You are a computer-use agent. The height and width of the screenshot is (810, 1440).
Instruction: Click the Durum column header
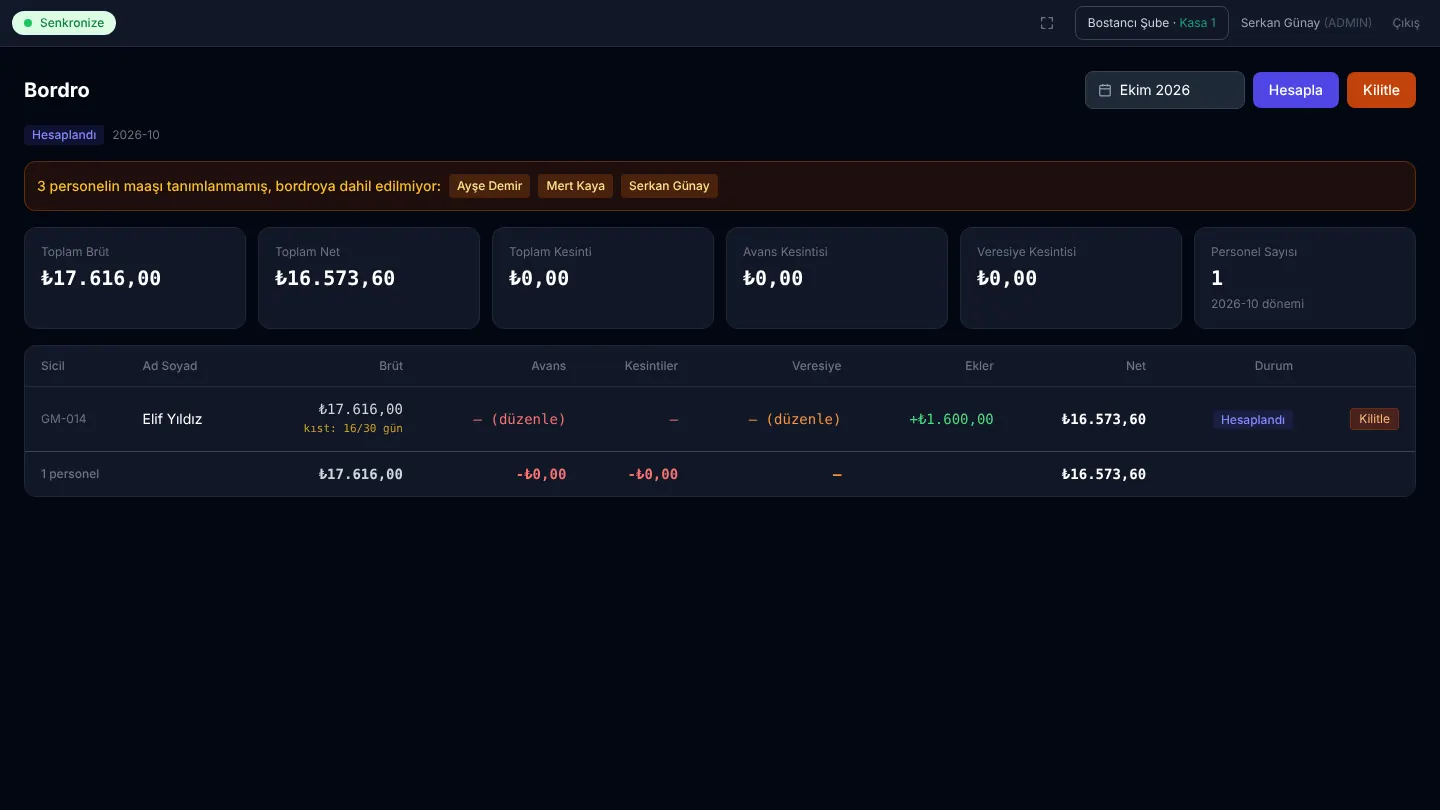pyautogui.click(x=1274, y=366)
